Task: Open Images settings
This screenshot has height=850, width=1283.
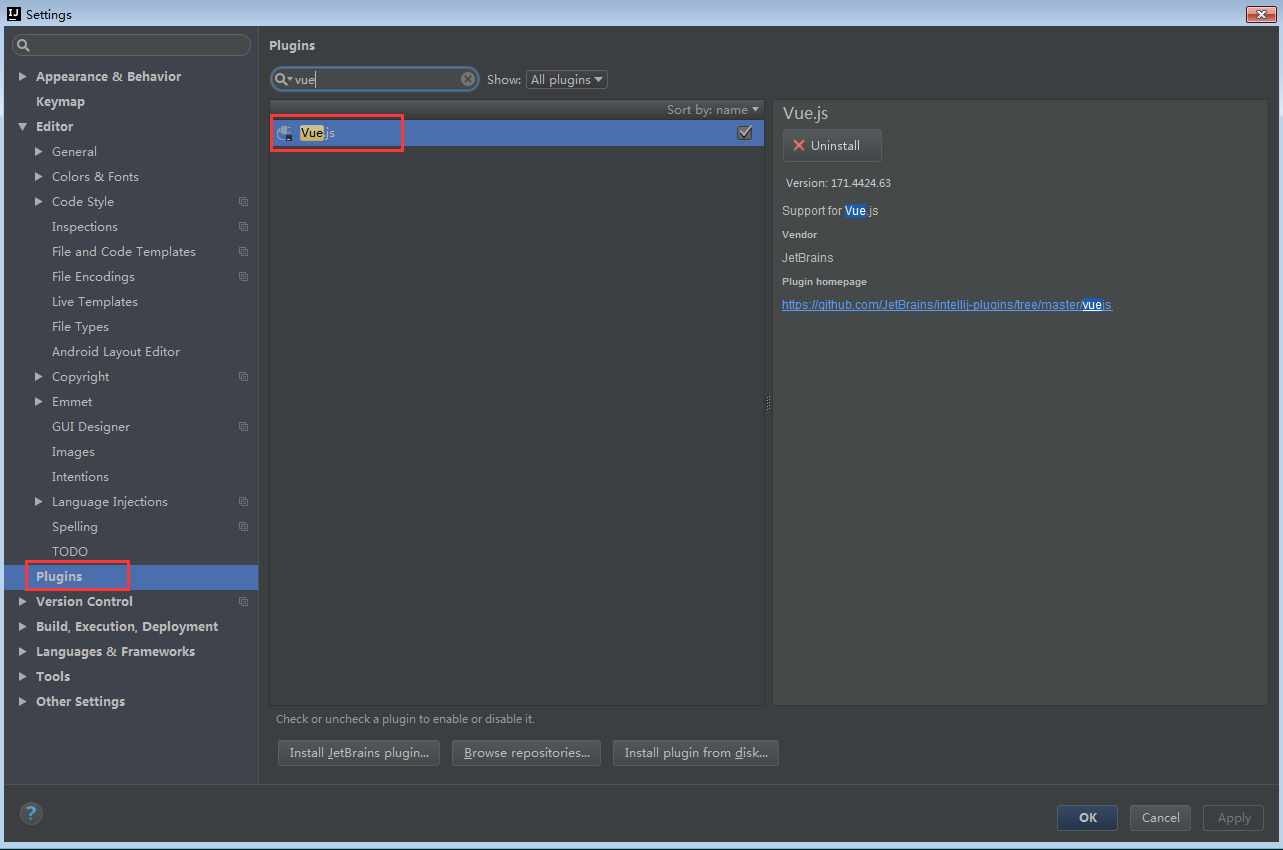Action: point(73,452)
